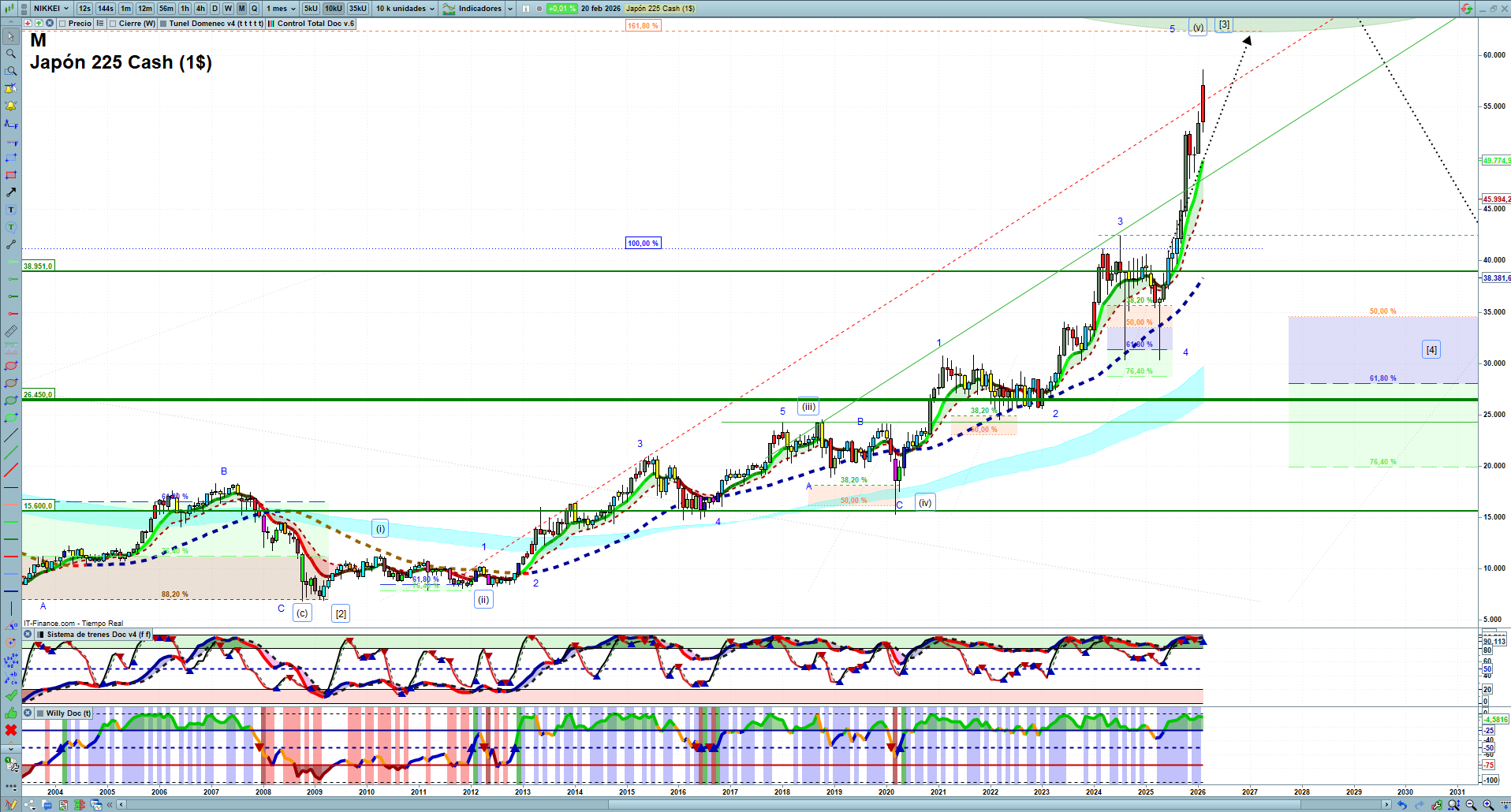This screenshot has width=1511, height=812.
Task: Select the Q quarterly timeframe
Action: click(x=254, y=9)
